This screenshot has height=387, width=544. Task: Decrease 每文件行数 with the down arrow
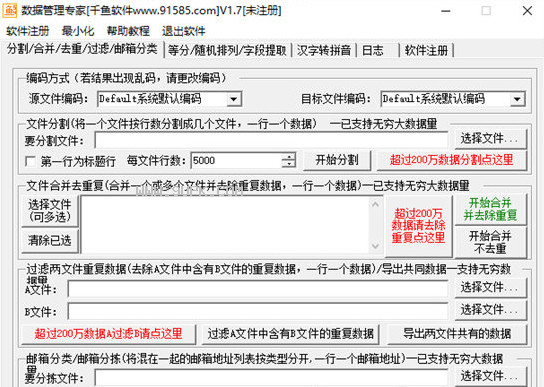[288, 164]
